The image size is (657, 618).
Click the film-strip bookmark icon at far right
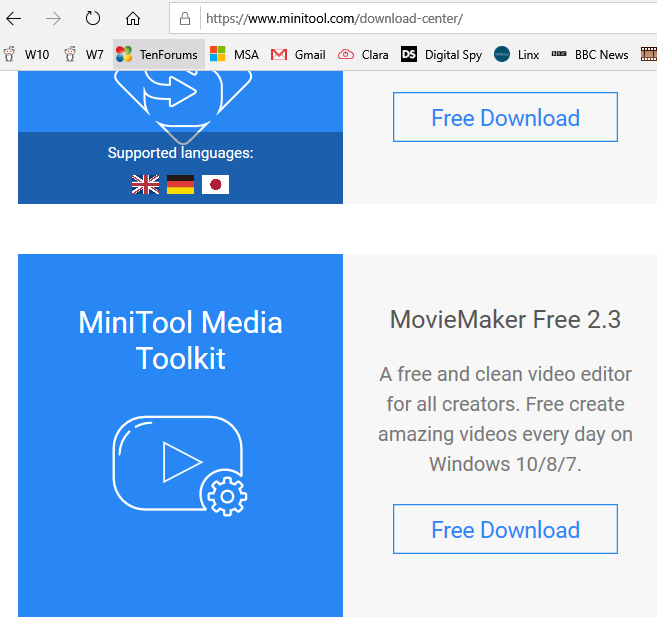tap(649, 54)
